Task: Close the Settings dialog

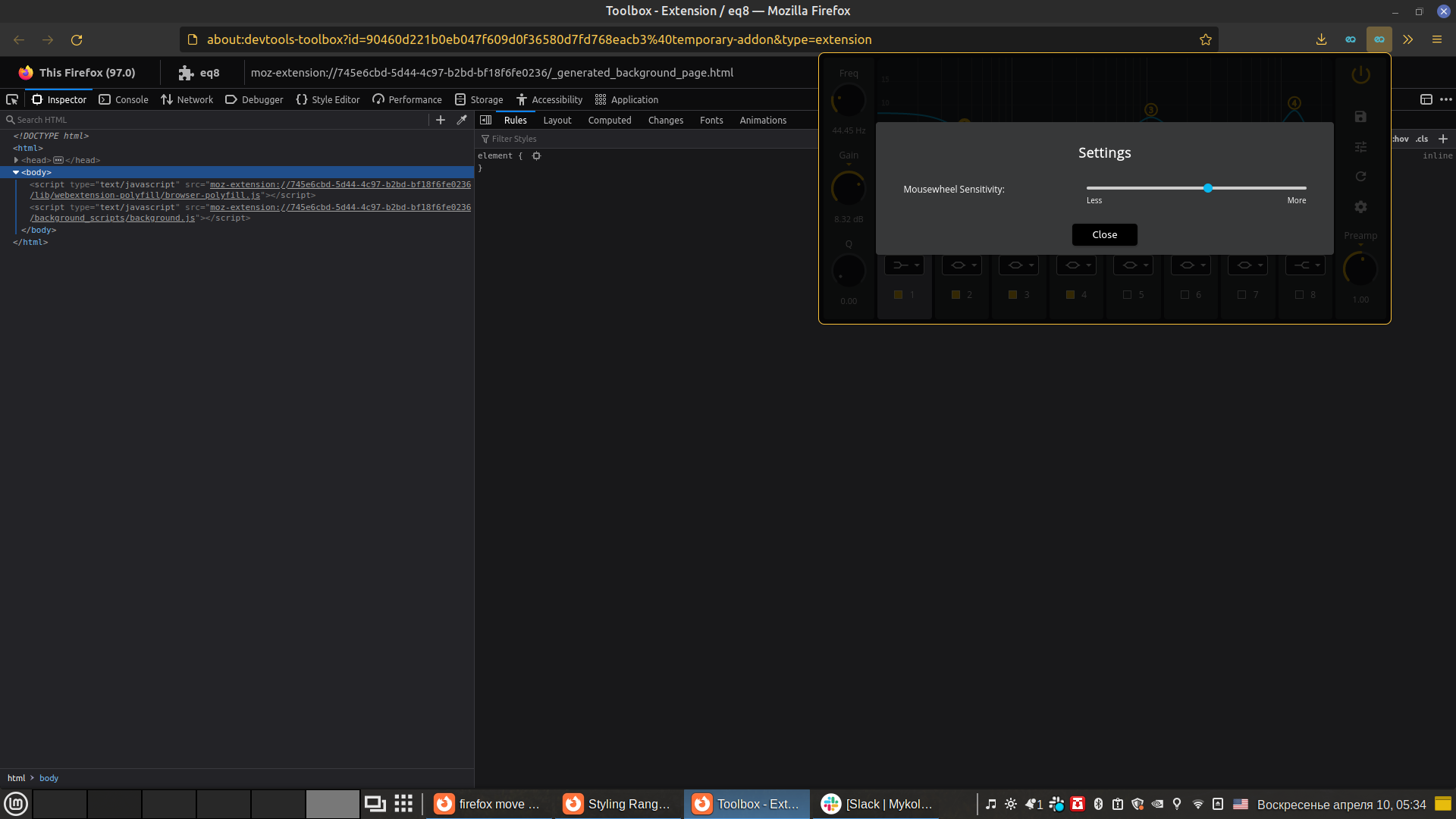Action: click(1104, 234)
